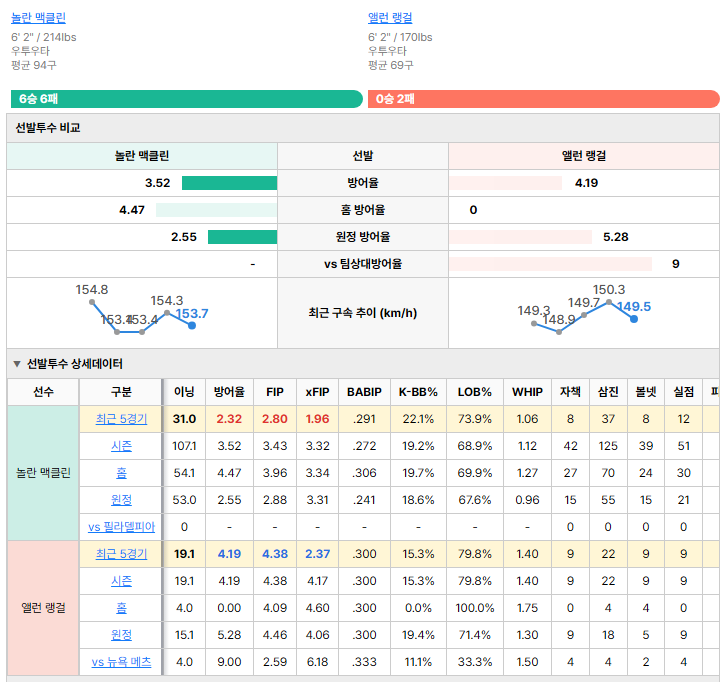Click the 볼넷 column header
The image size is (726, 682).
(646, 392)
